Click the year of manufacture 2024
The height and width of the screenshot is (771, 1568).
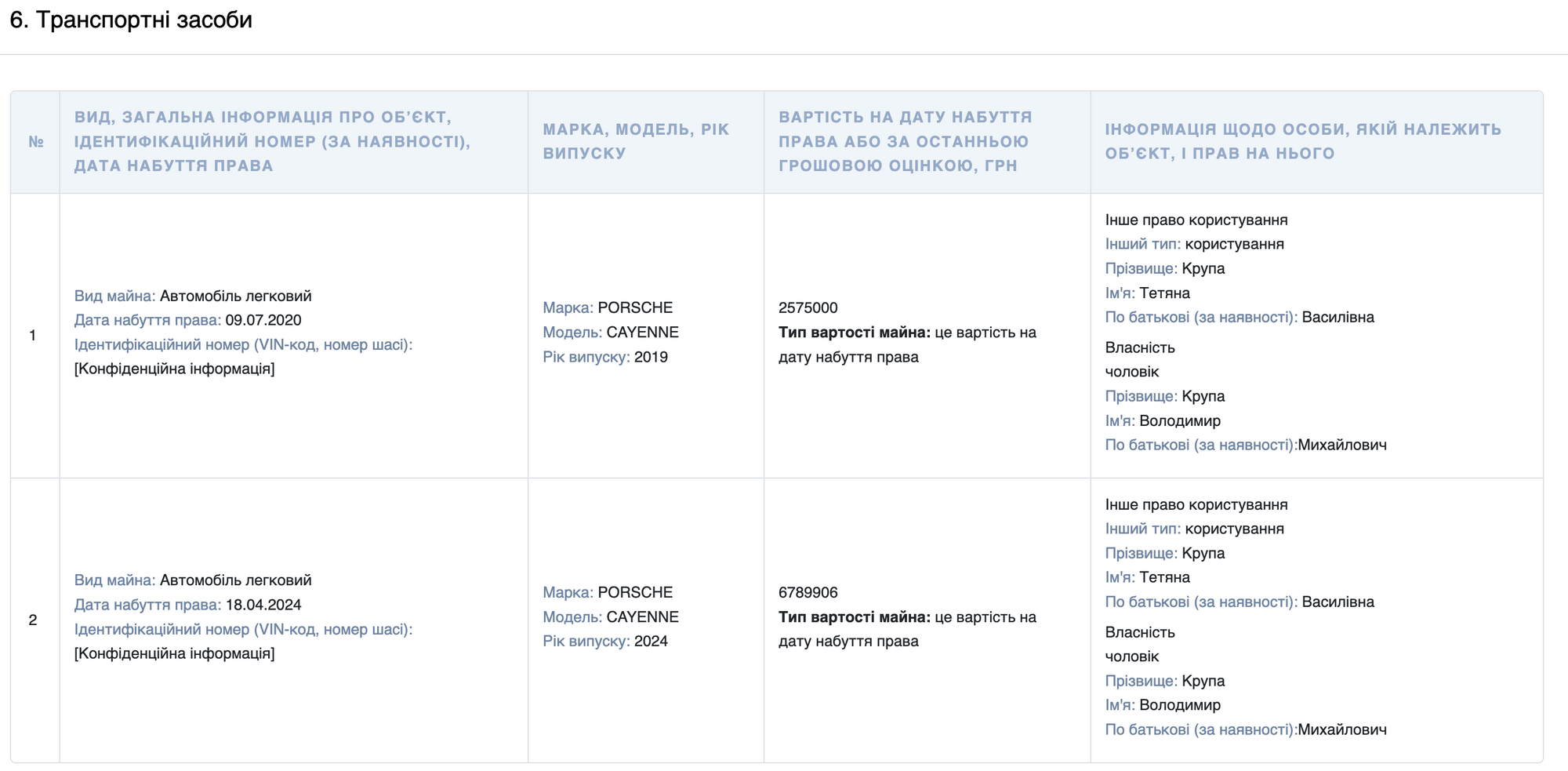pos(651,641)
